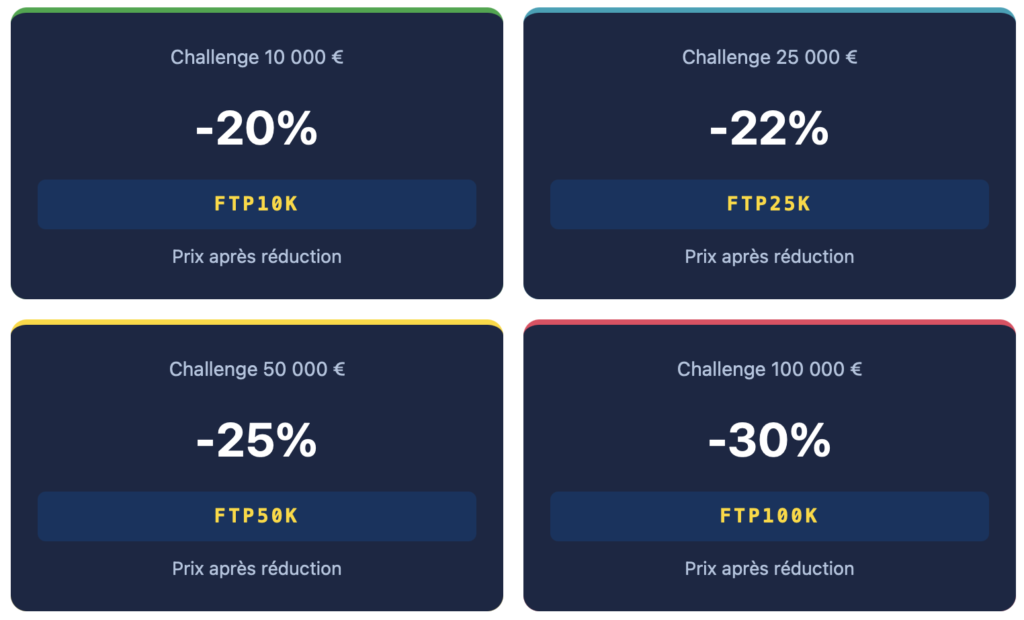Open "Prix après réduction" under FTP25K
1024x620 pixels.
(769, 257)
